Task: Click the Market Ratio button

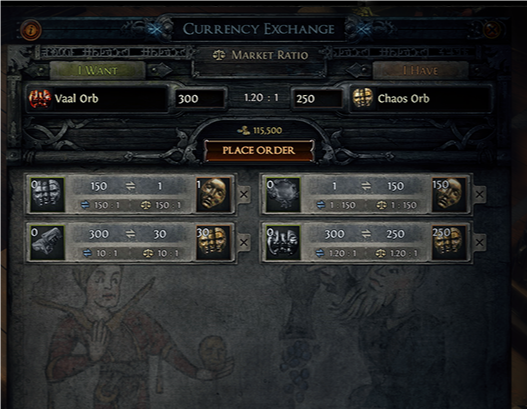Action: 260,55
